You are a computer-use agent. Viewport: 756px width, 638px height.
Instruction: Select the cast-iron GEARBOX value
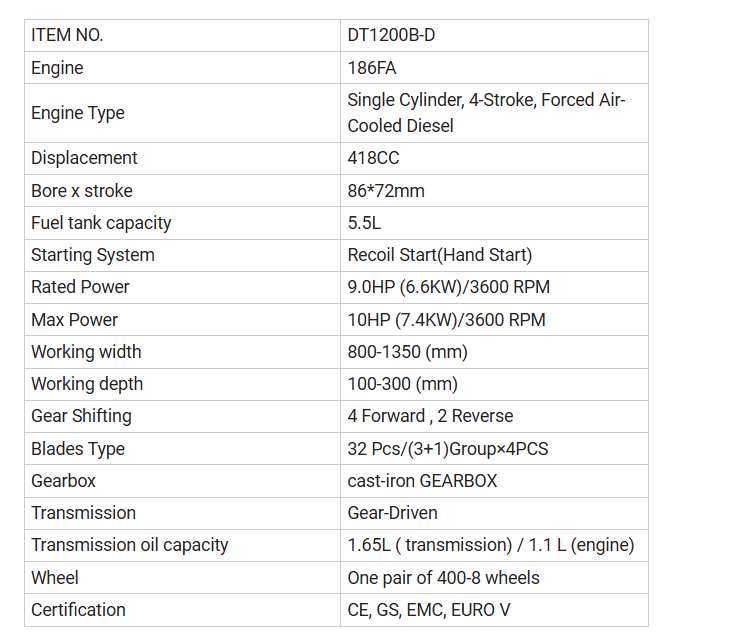pyautogui.click(x=422, y=481)
